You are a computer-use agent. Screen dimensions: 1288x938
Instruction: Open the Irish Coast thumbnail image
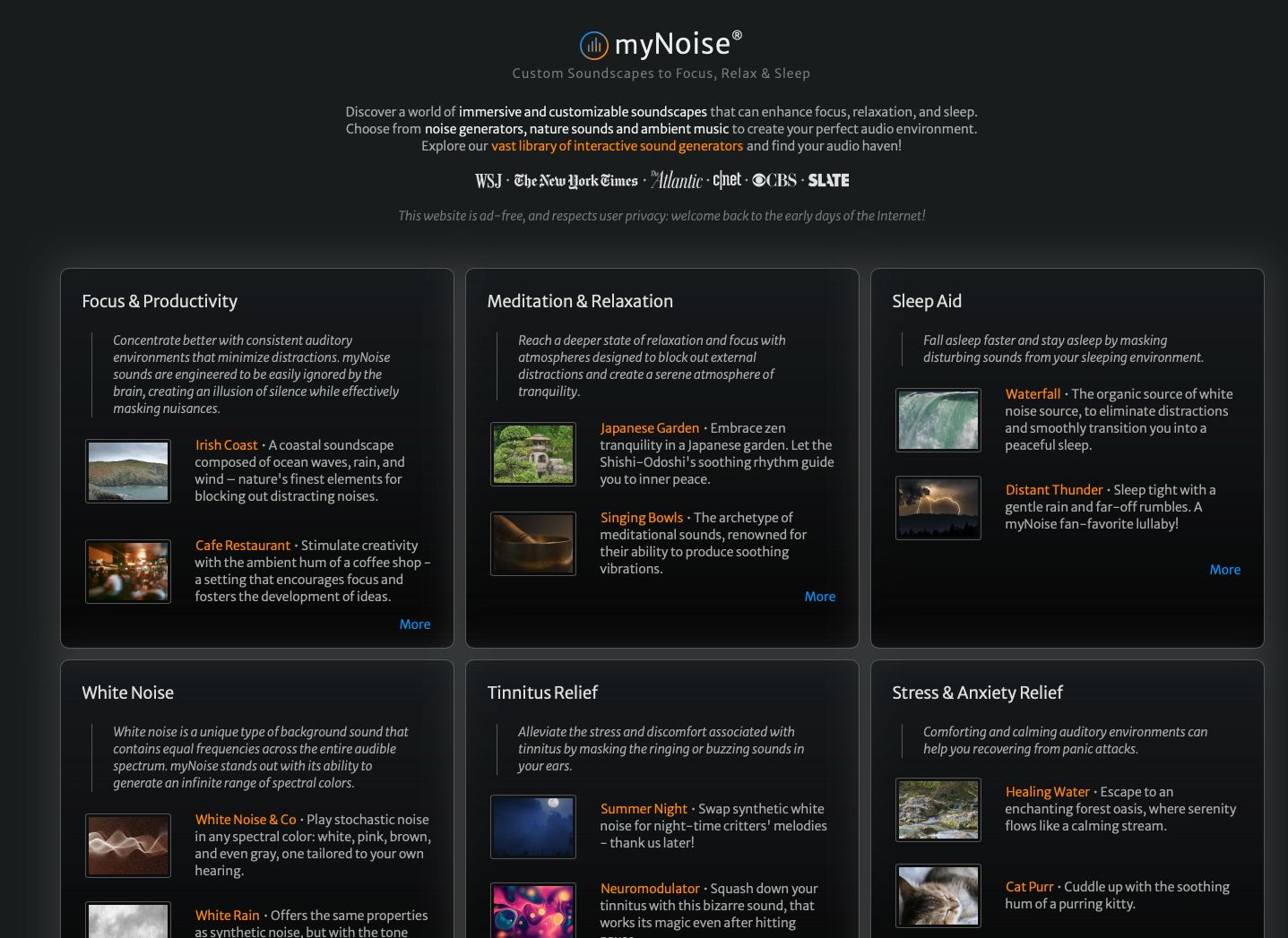click(x=128, y=471)
